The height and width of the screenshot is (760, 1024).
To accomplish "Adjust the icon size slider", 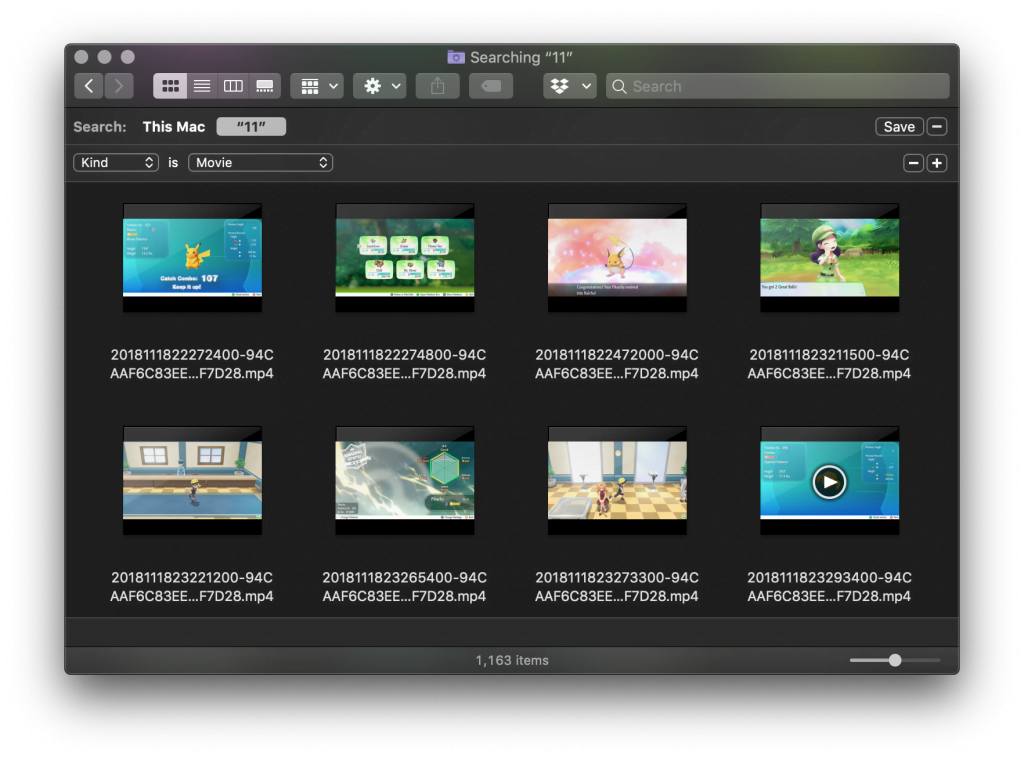I will (895, 660).
